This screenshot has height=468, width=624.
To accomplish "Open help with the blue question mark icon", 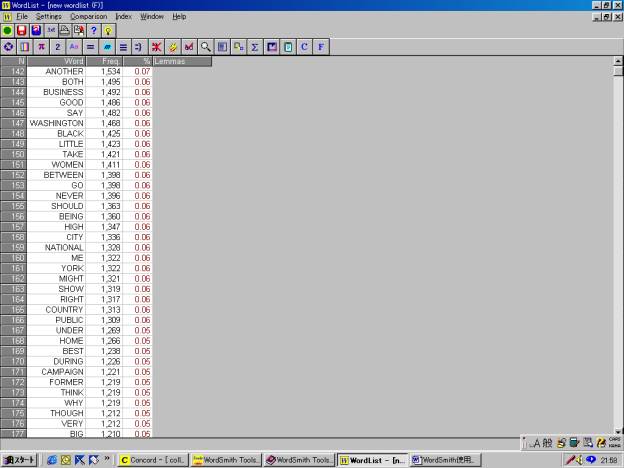I will point(94,31).
